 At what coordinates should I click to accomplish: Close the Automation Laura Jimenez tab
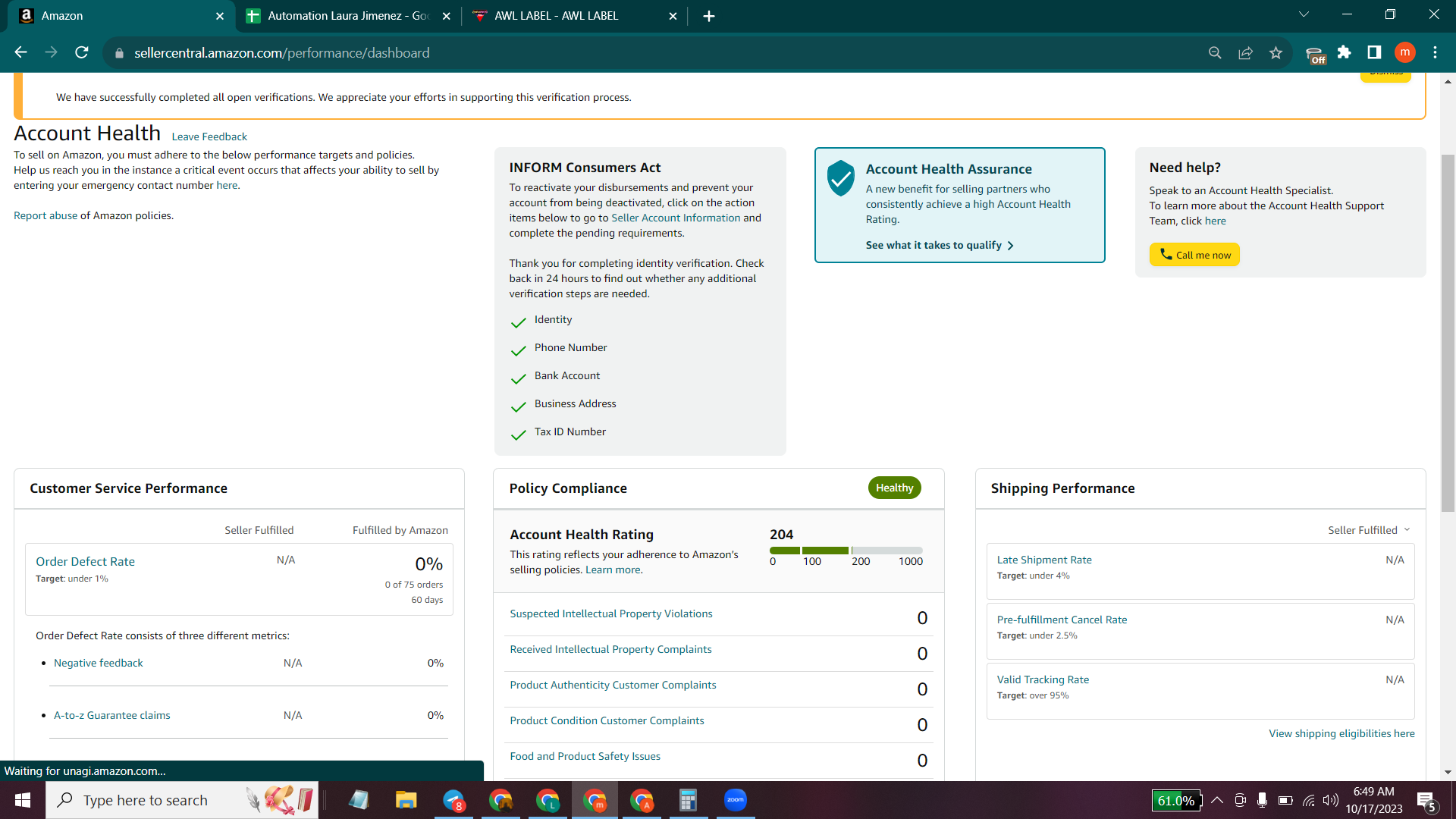(x=447, y=16)
